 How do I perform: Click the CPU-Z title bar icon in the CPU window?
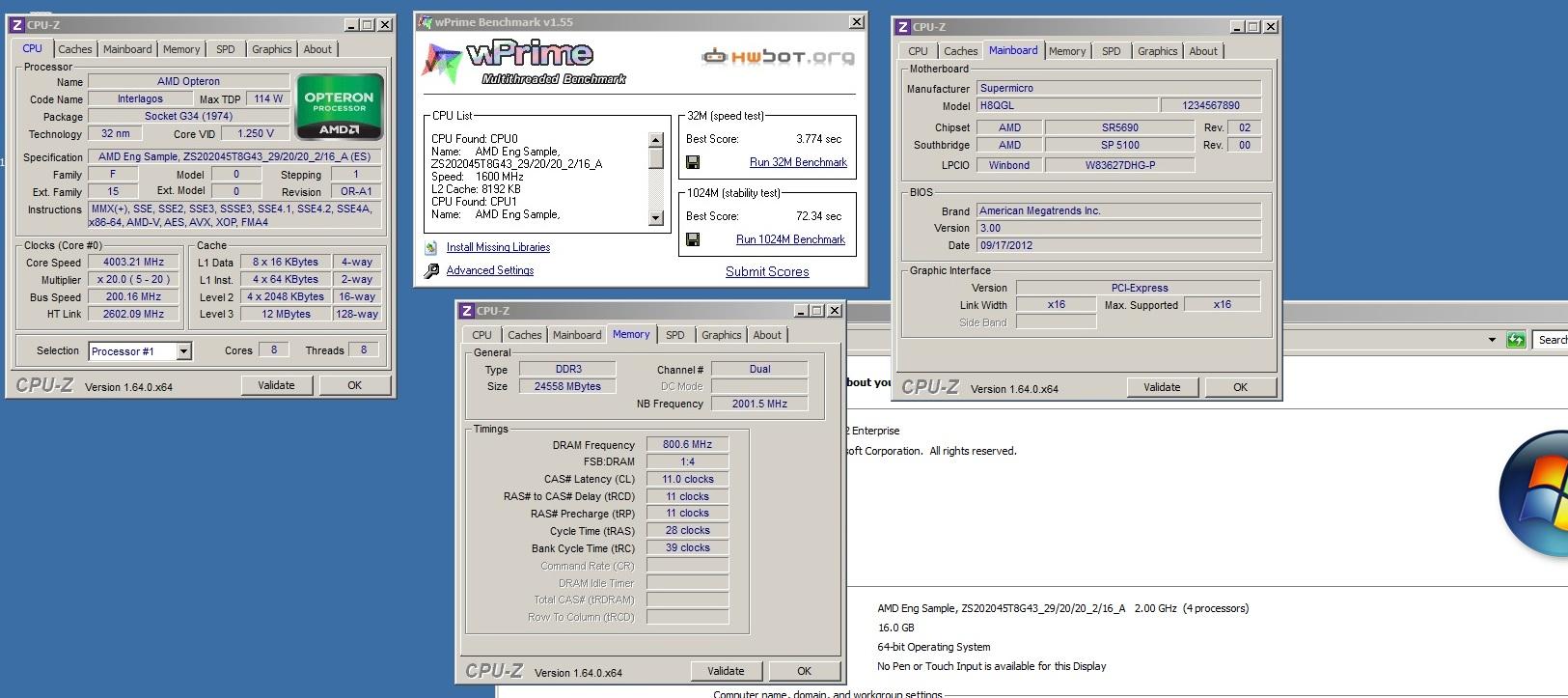[16, 24]
